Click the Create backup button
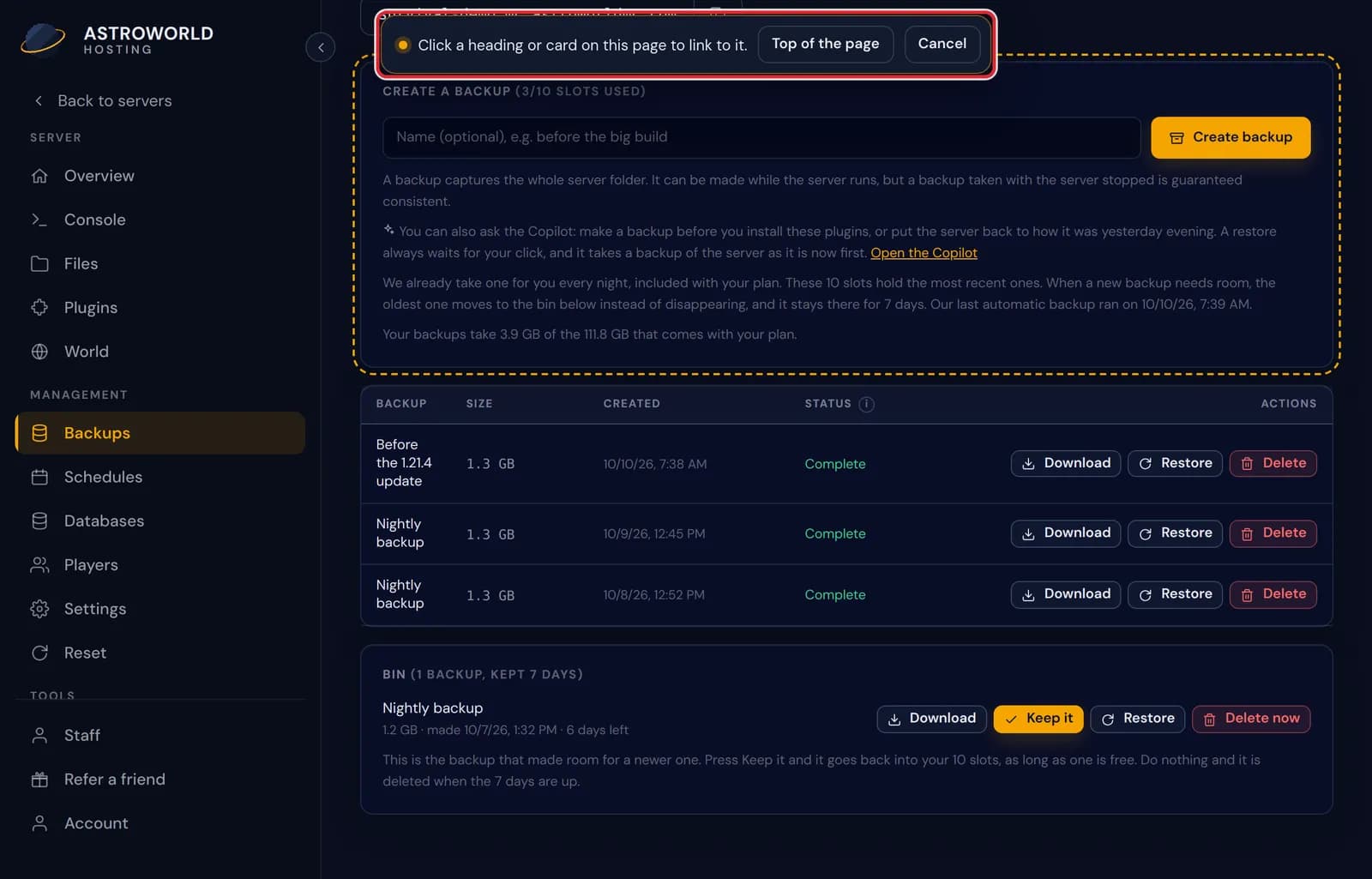The height and width of the screenshot is (879, 1372). pyautogui.click(x=1231, y=137)
